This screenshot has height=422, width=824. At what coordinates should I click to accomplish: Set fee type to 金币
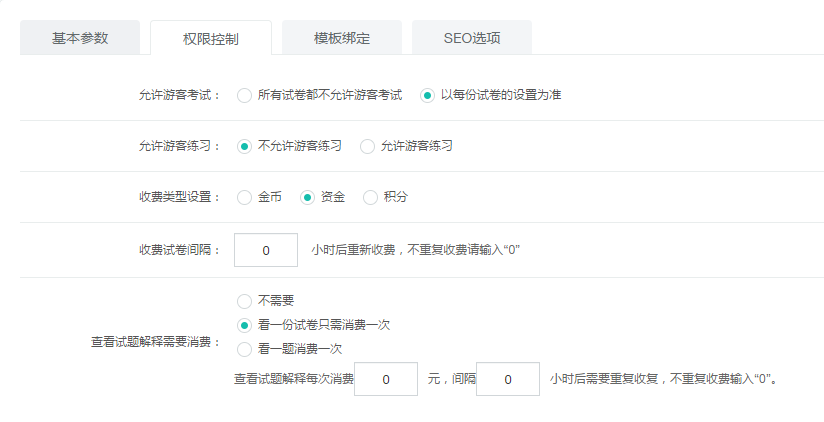(244, 197)
